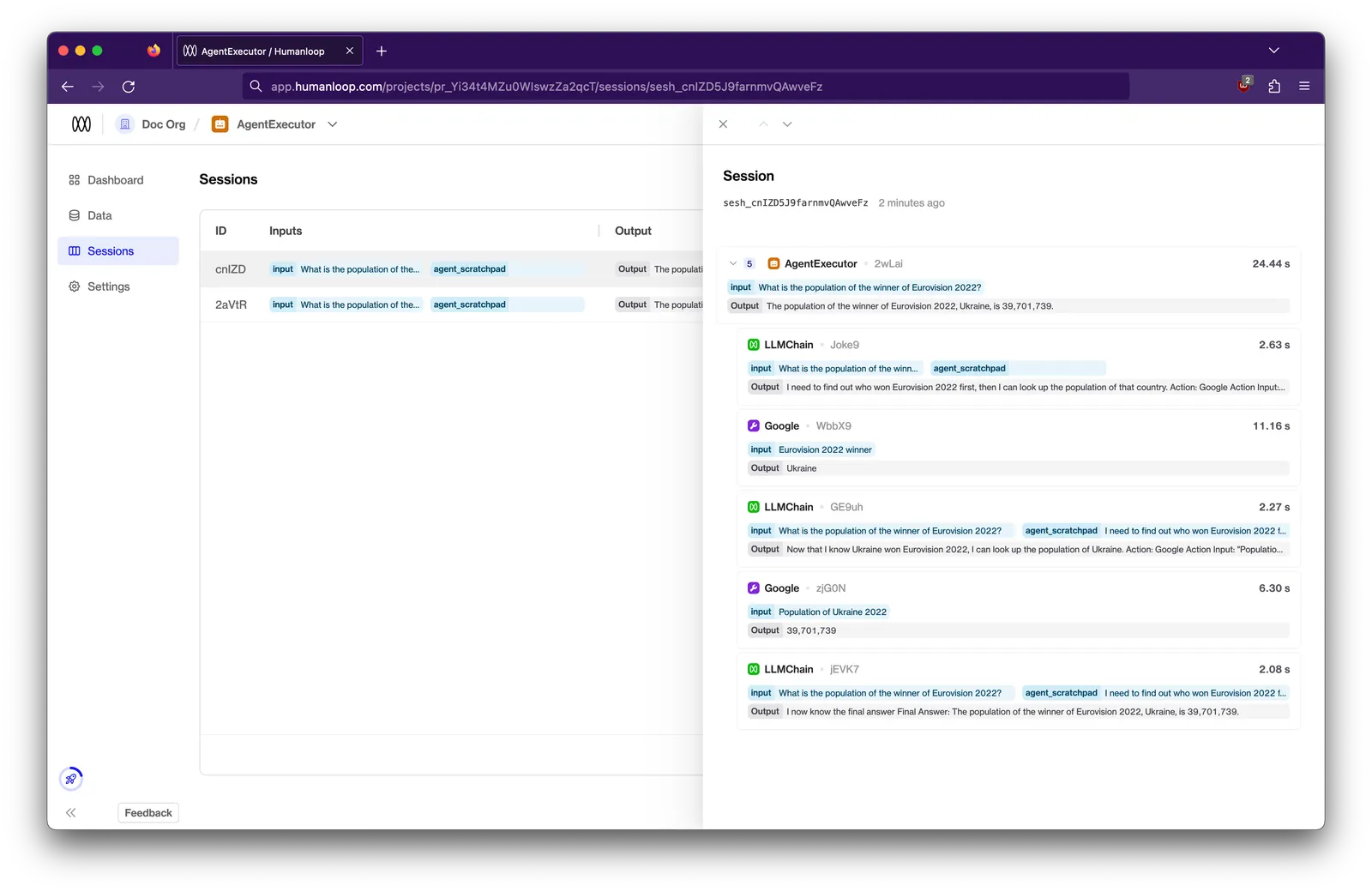This screenshot has width=1372, height=892.
Task: Go to next session with down arrow
Action: 787,124
